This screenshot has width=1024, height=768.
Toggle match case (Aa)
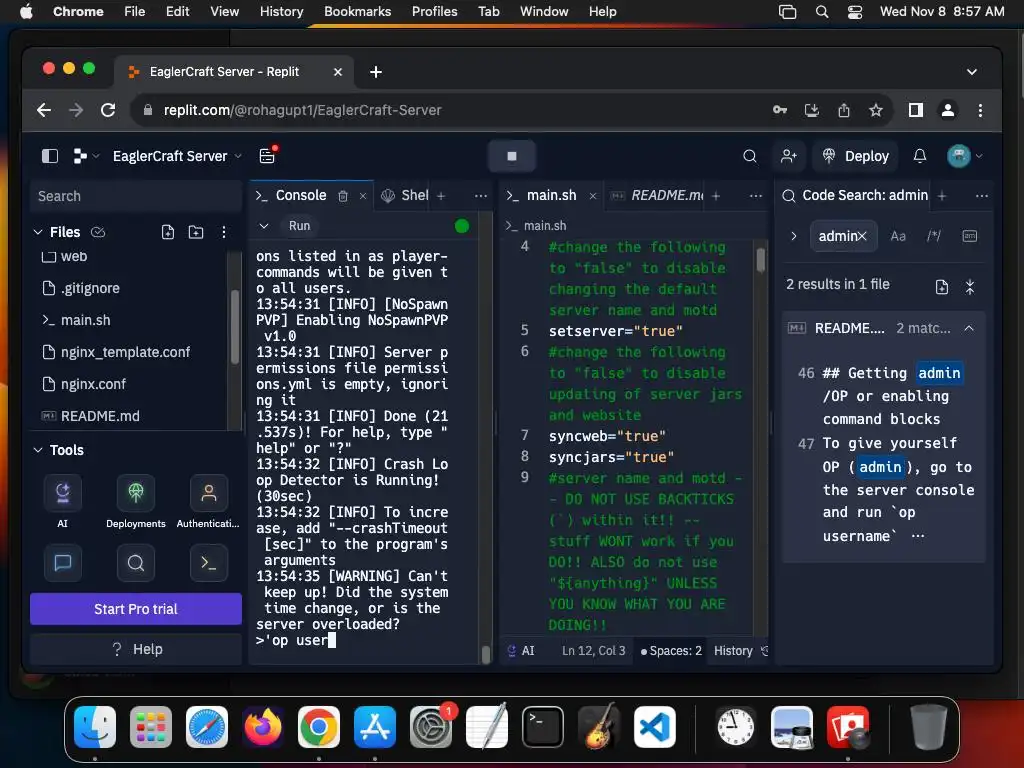click(898, 236)
